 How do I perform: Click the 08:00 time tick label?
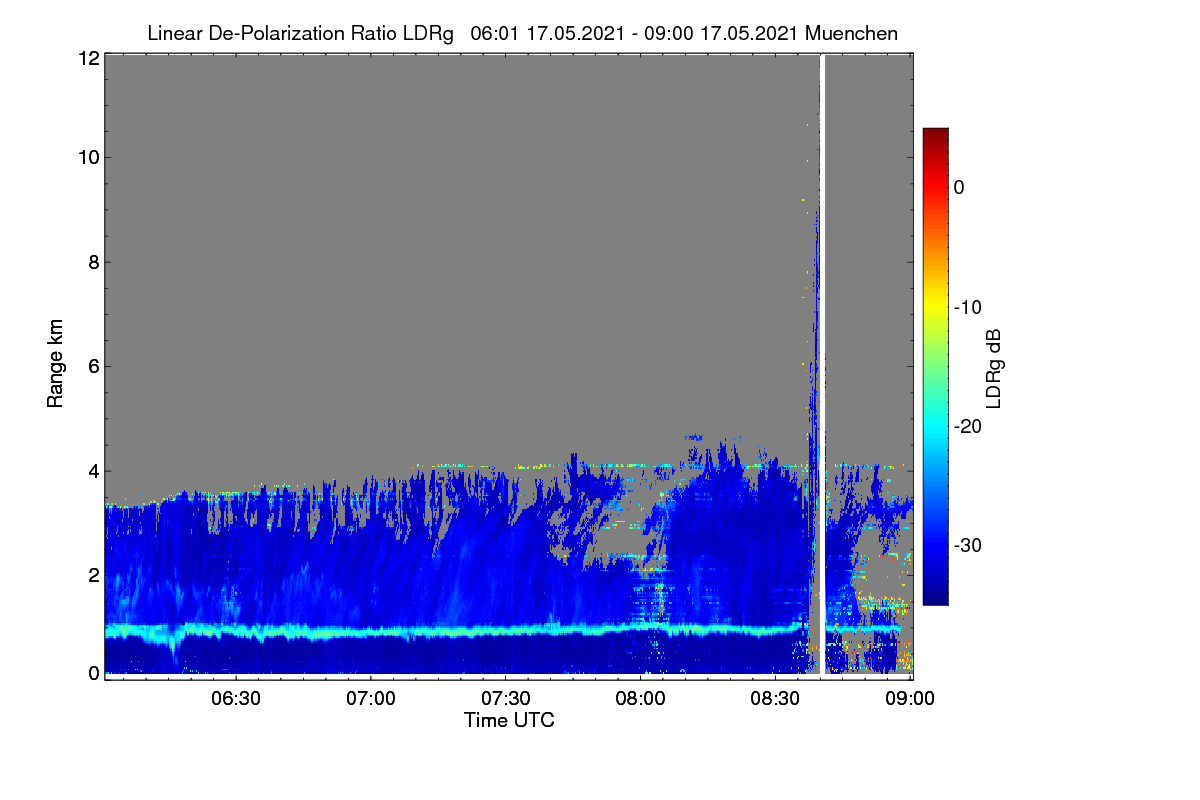[x=641, y=699]
